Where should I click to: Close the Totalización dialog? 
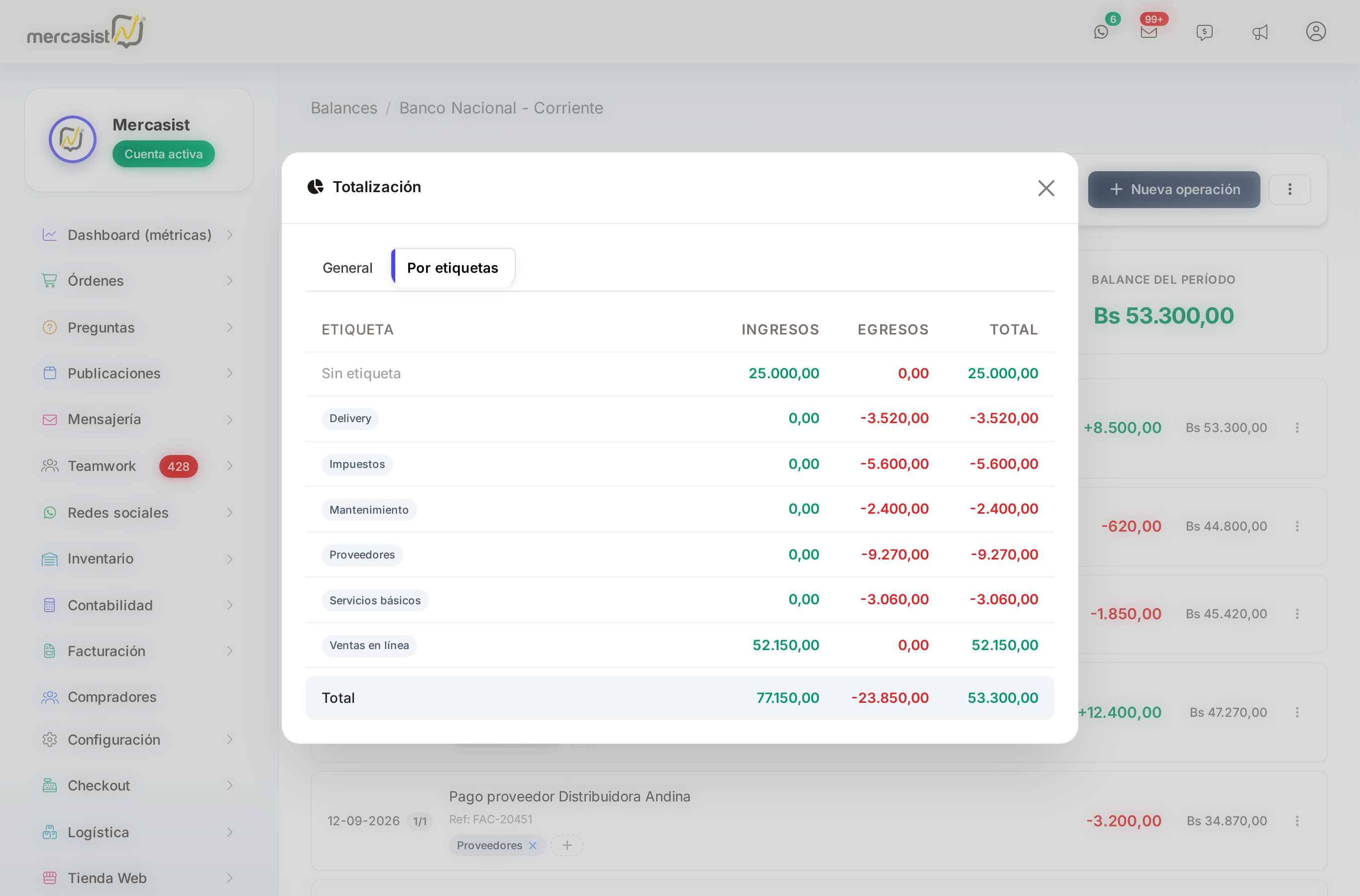pyautogui.click(x=1046, y=188)
